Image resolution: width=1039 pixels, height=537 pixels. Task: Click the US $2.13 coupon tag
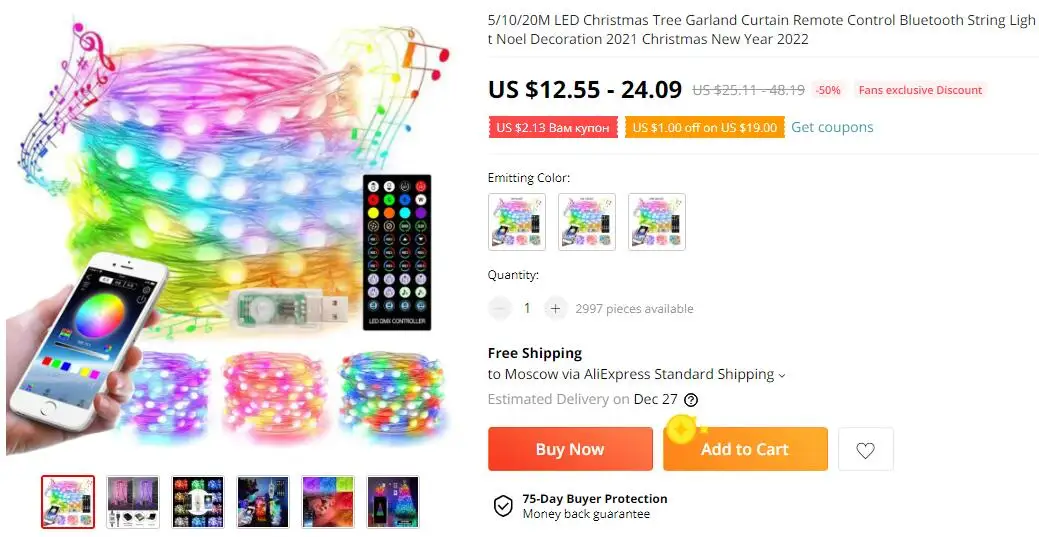point(553,127)
